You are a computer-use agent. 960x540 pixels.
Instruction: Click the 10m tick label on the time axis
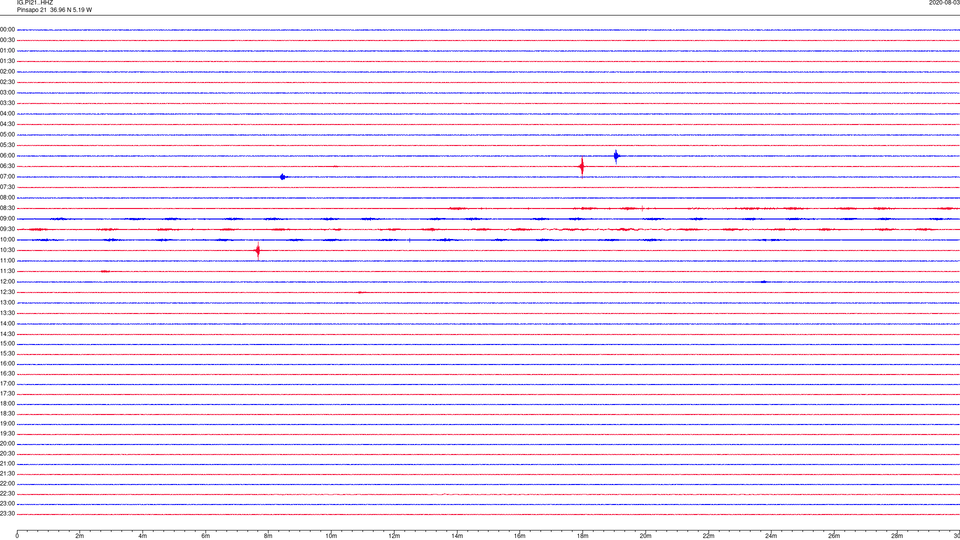tap(331, 536)
